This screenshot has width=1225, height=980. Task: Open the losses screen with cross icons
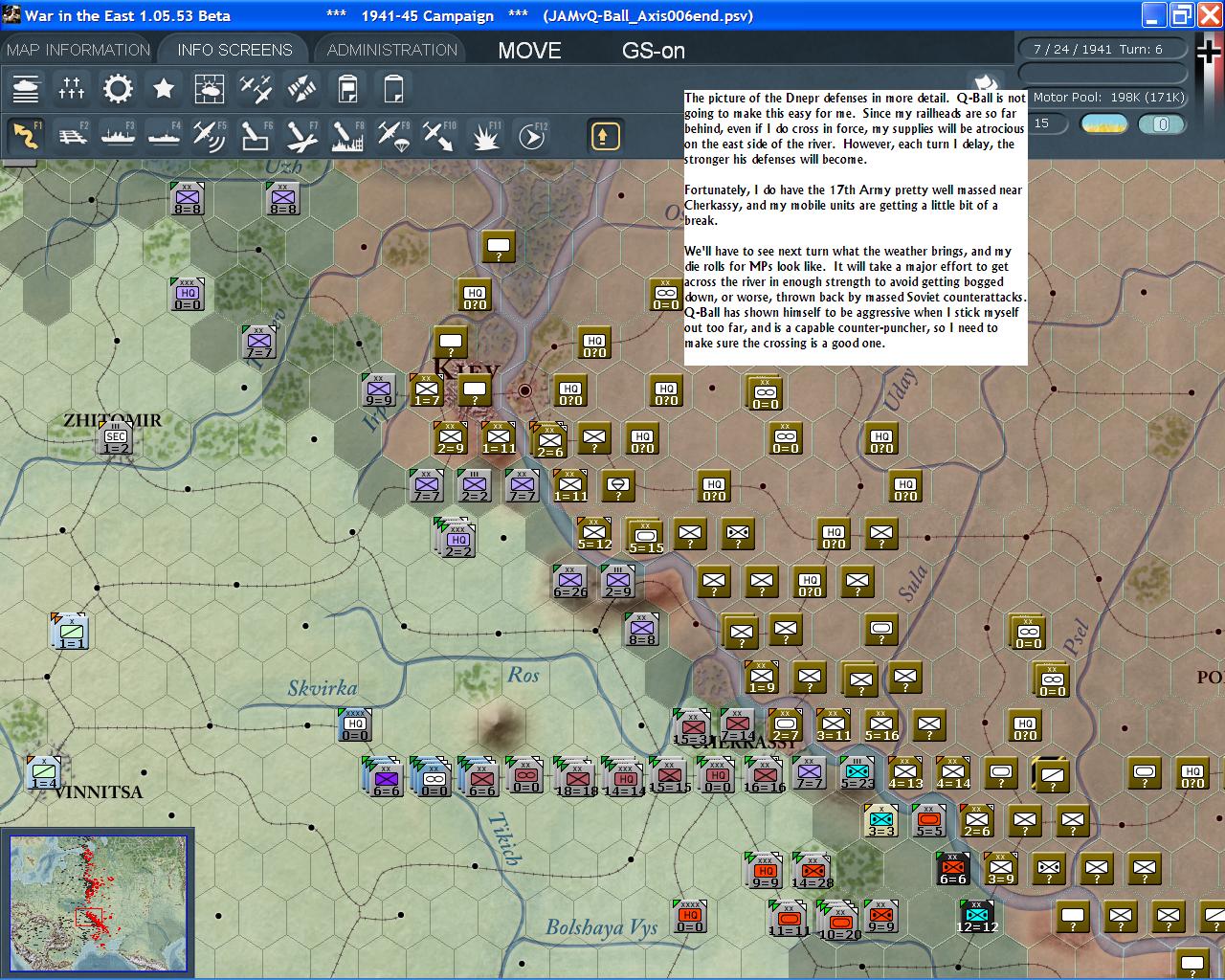tap(72, 89)
